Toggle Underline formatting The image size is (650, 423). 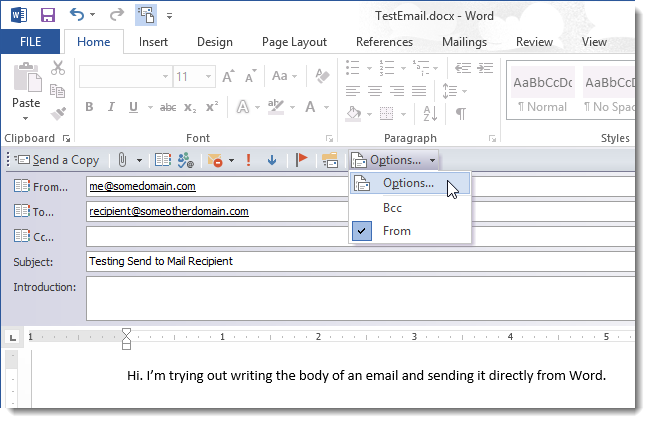coord(133,107)
